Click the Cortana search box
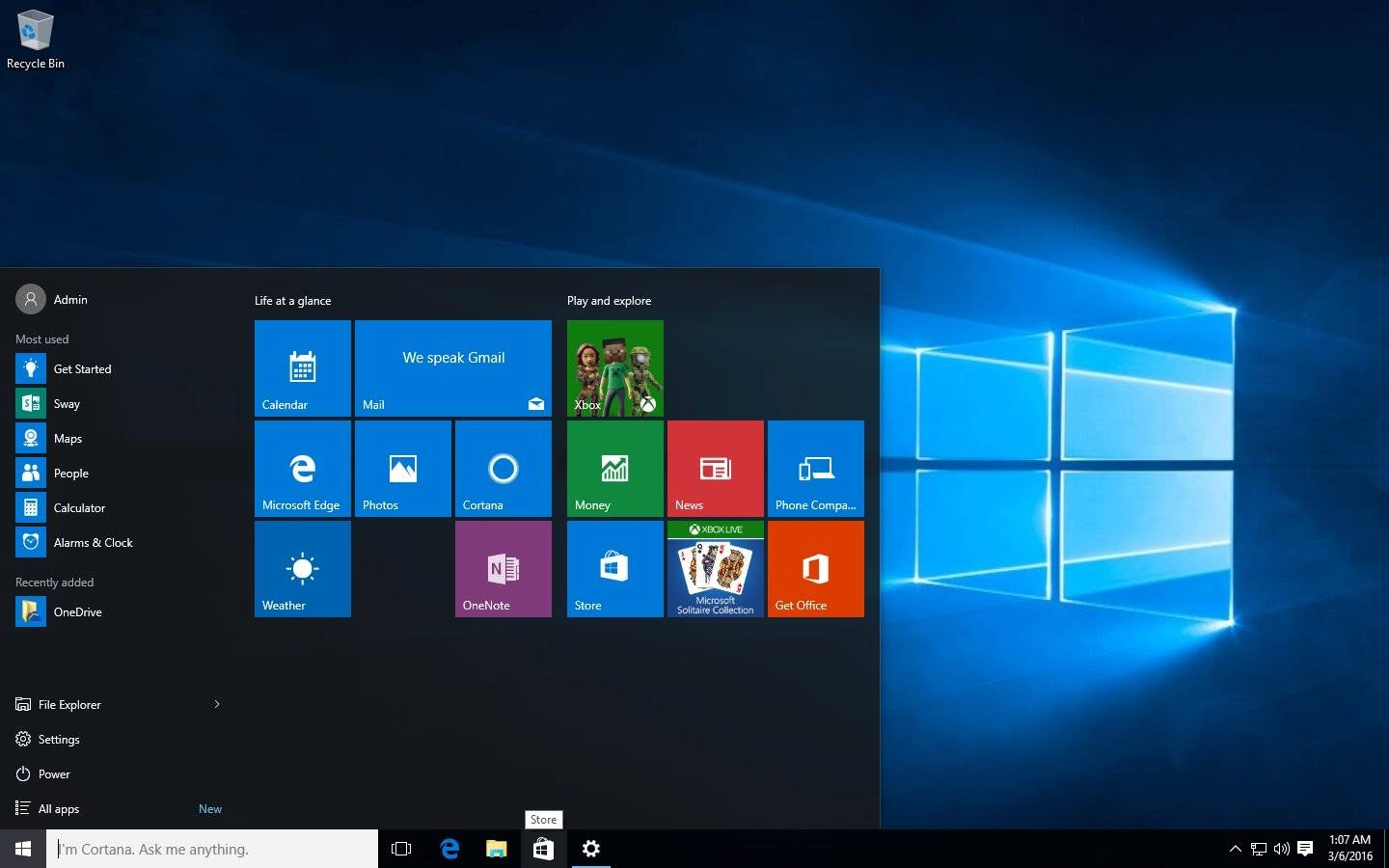Screen dimensions: 1389x868 pyautogui.click(x=212, y=849)
